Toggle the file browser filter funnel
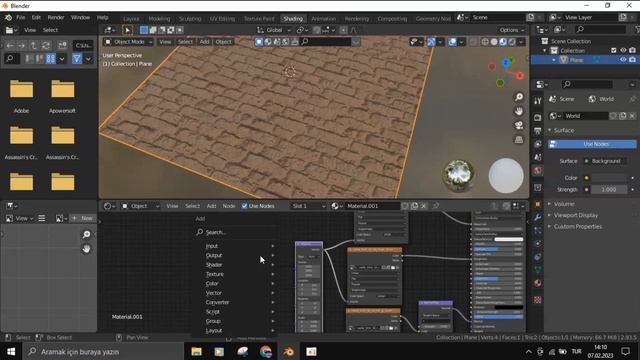This screenshot has width=640, height=360. tap(77, 59)
